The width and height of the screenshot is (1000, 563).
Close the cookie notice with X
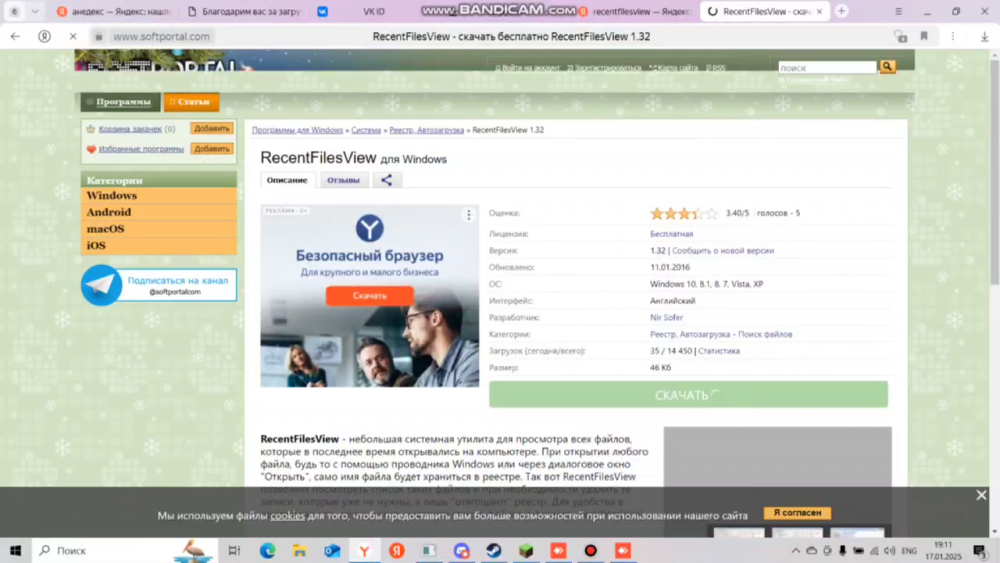(981, 495)
